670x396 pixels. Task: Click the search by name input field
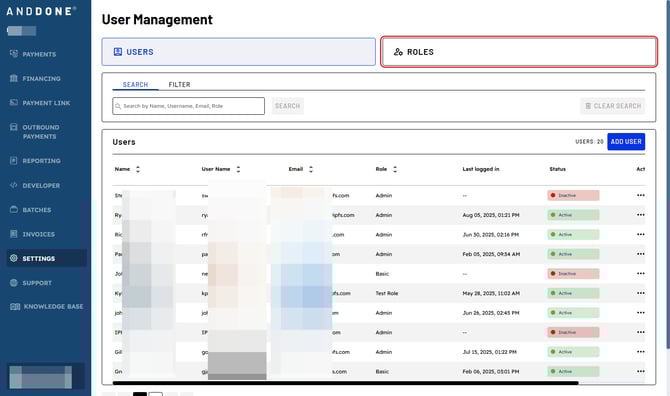(x=188, y=106)
